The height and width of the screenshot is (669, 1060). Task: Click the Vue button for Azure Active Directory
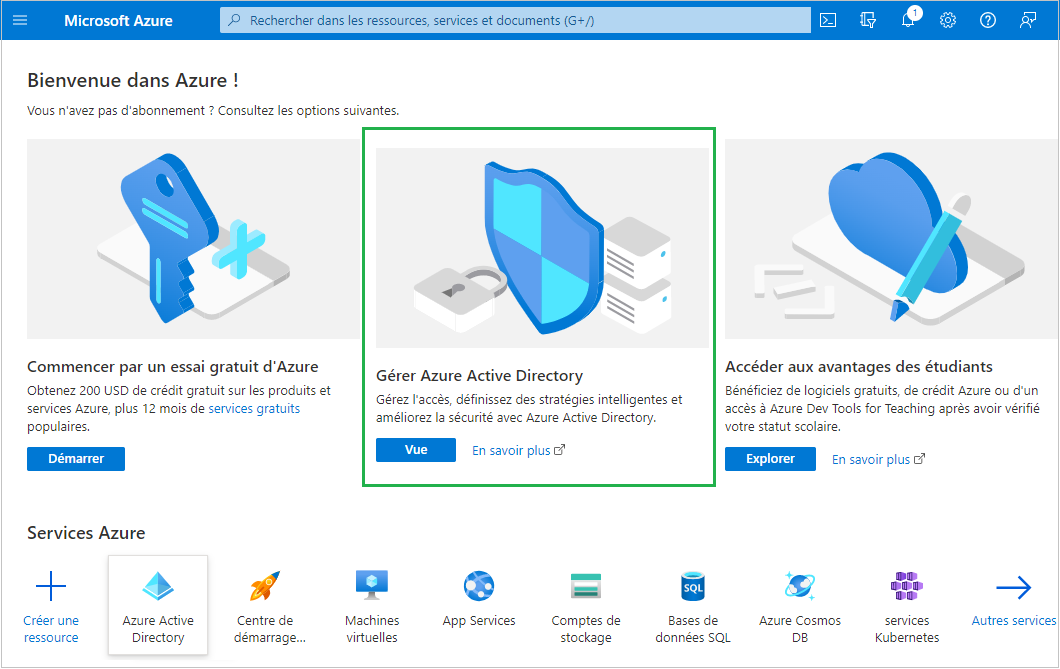(x=416, y=450)
